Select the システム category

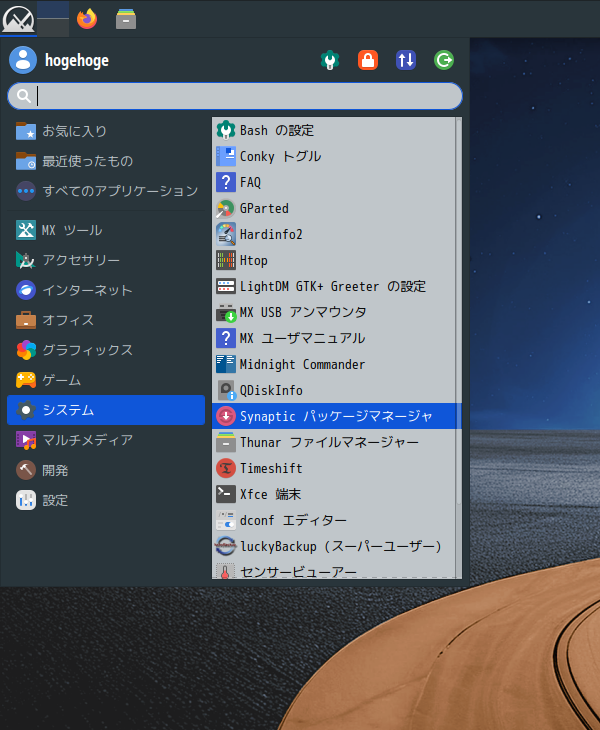pyautogui.click(x=106, y=410)
